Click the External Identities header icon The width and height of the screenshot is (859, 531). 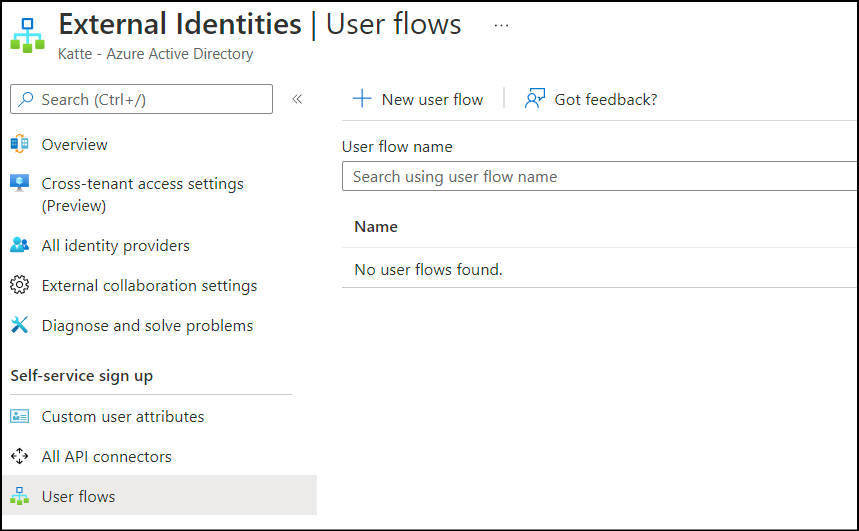(27, 35)
